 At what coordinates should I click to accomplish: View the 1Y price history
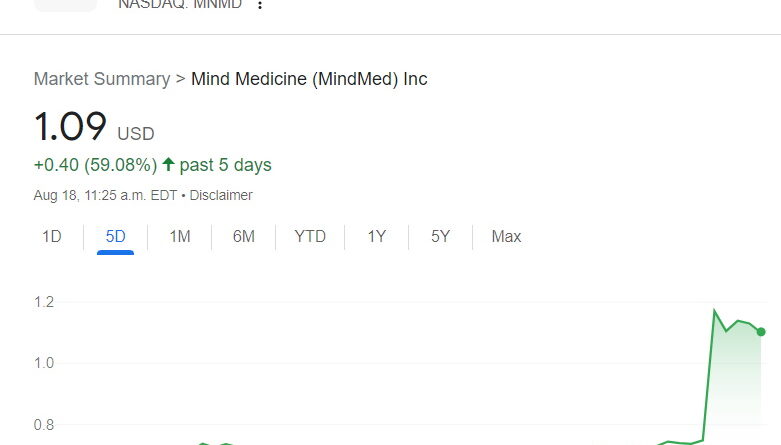[x=376, y=237]
